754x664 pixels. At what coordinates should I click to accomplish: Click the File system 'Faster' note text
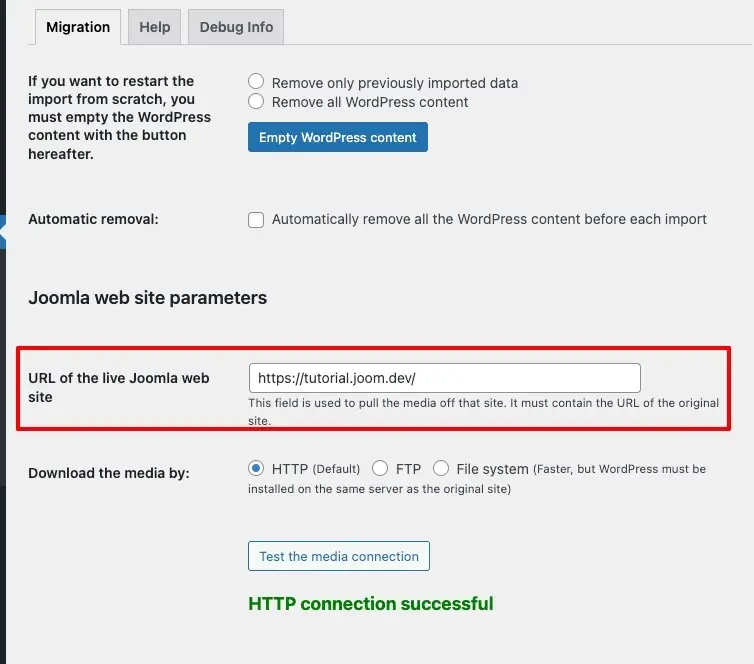pos(619,469)
